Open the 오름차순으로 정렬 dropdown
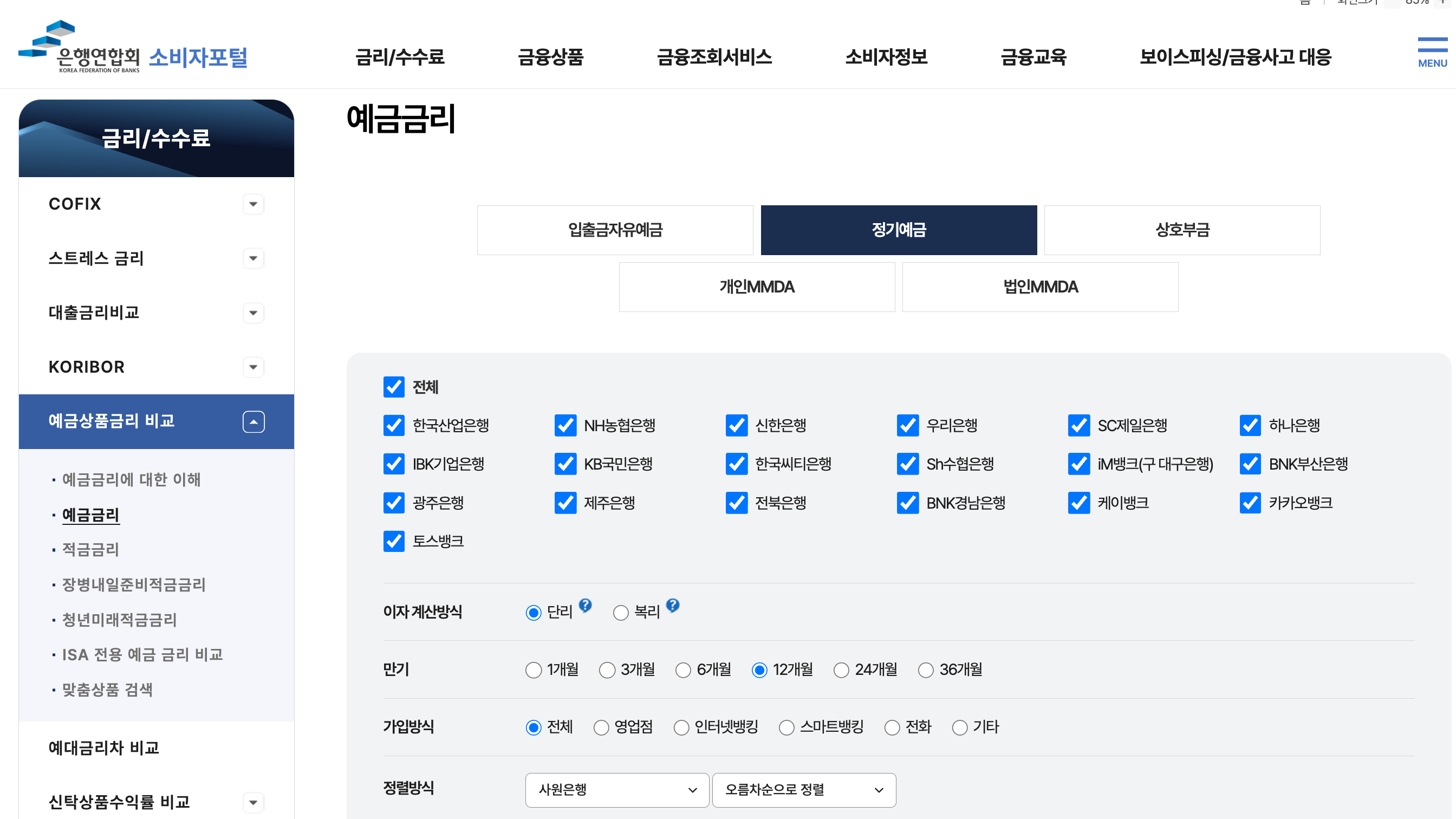This screenshot has width=1456, height=819. click(804, 790)
